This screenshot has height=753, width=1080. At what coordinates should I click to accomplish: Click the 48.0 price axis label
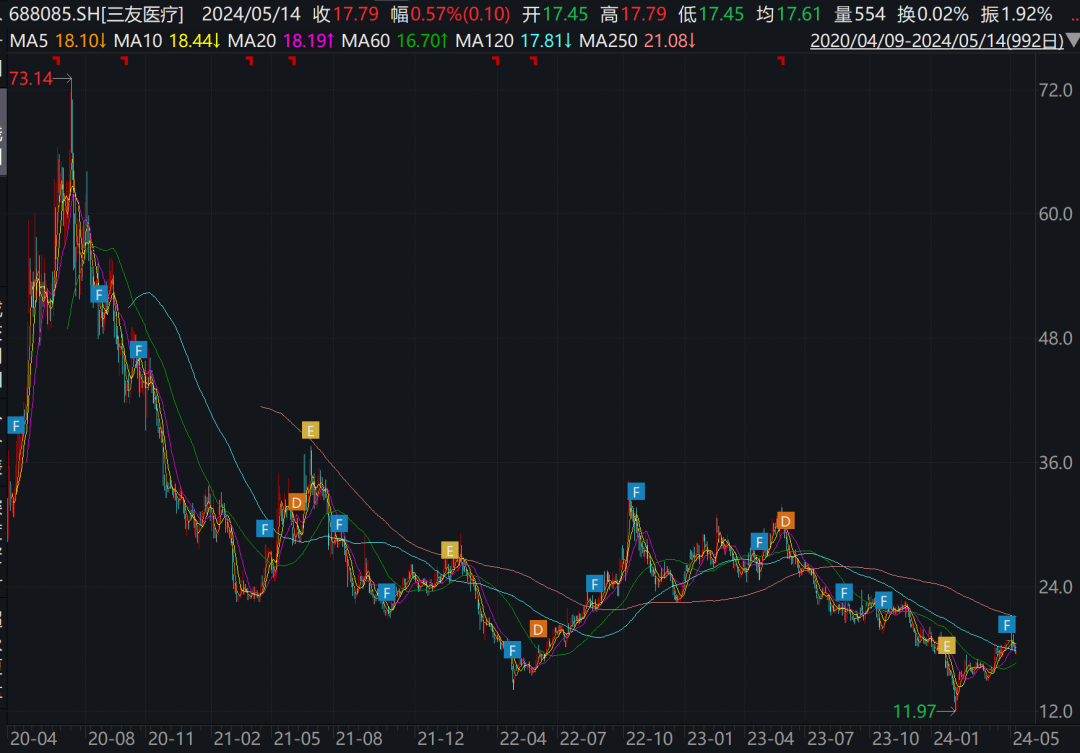1055,338
